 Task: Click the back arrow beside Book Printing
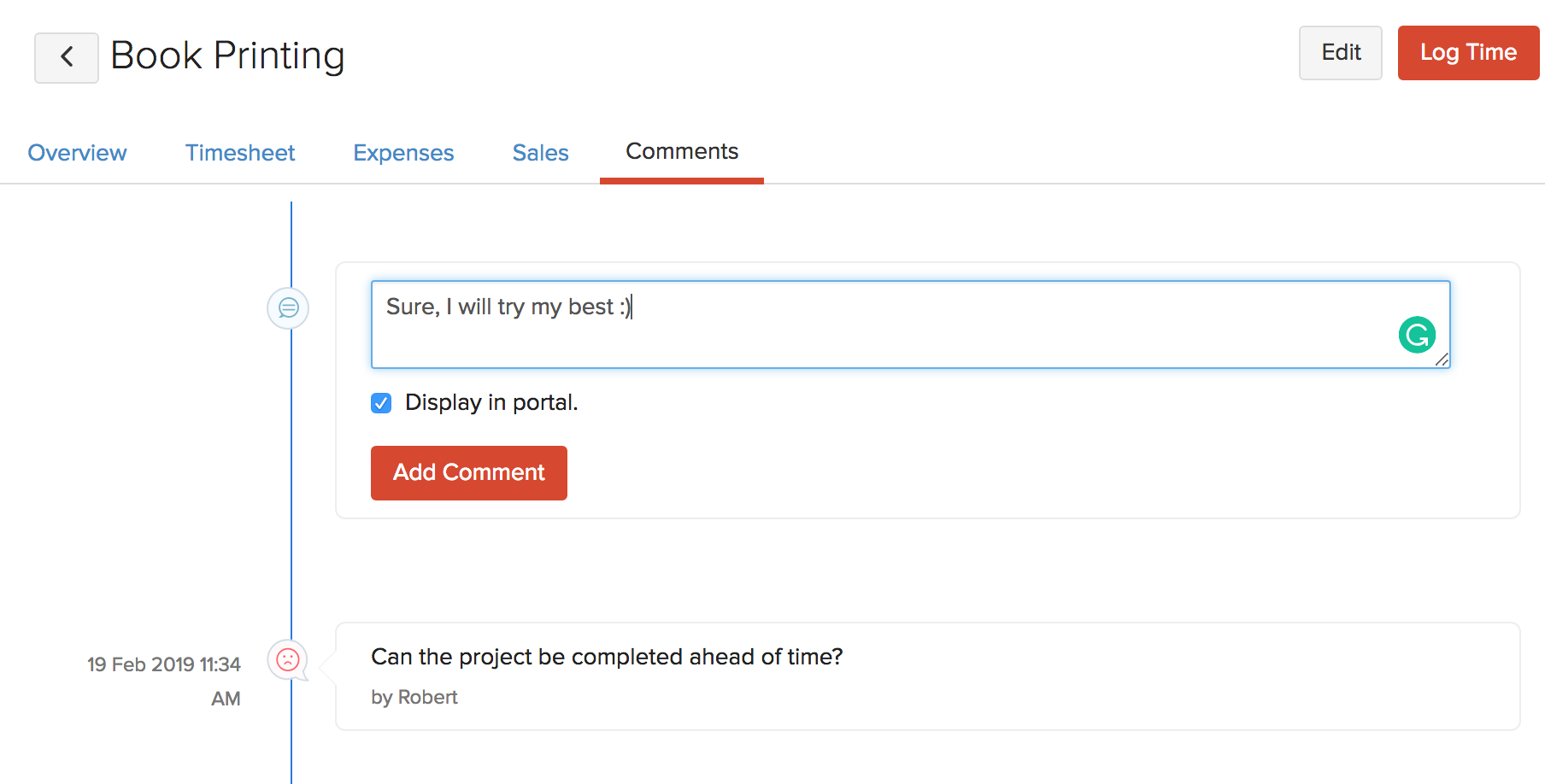click(x=67, y=57)
